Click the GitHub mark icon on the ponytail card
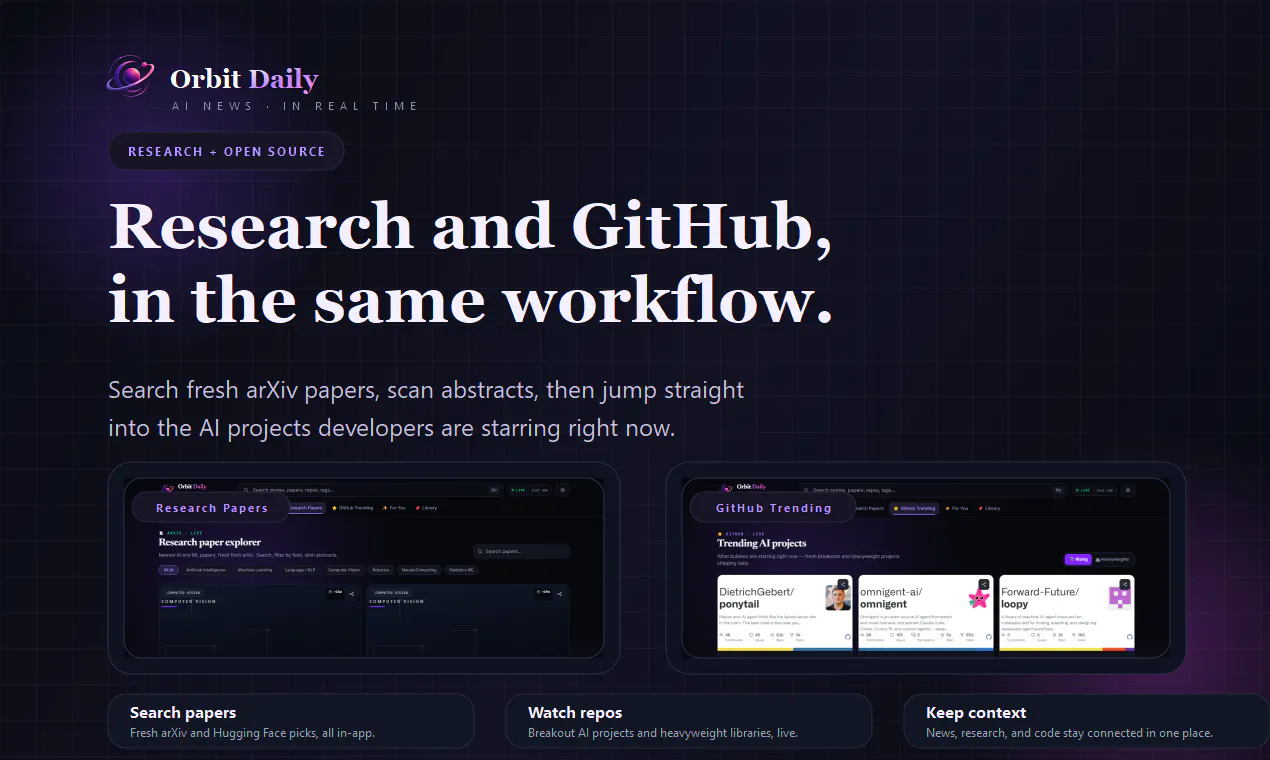 point(848,637)
